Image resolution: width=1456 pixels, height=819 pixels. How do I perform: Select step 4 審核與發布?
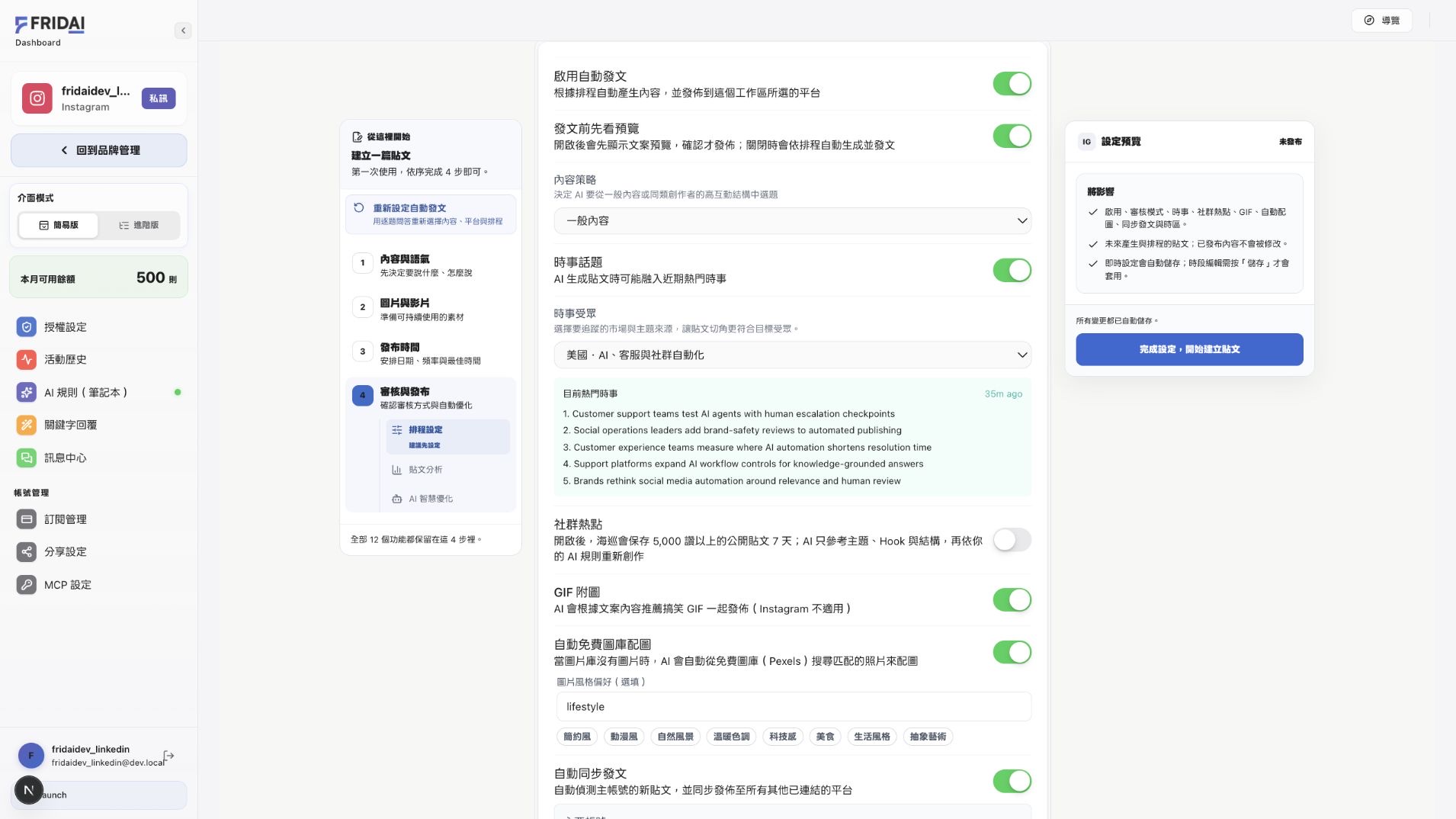pos(431,397)
